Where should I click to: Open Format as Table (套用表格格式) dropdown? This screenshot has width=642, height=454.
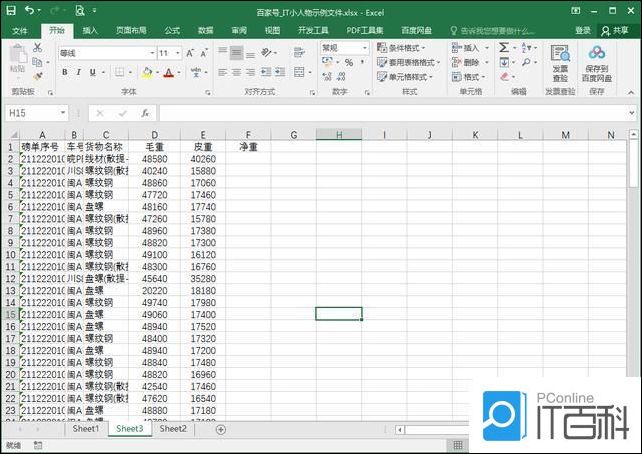[x=408, y=62]
